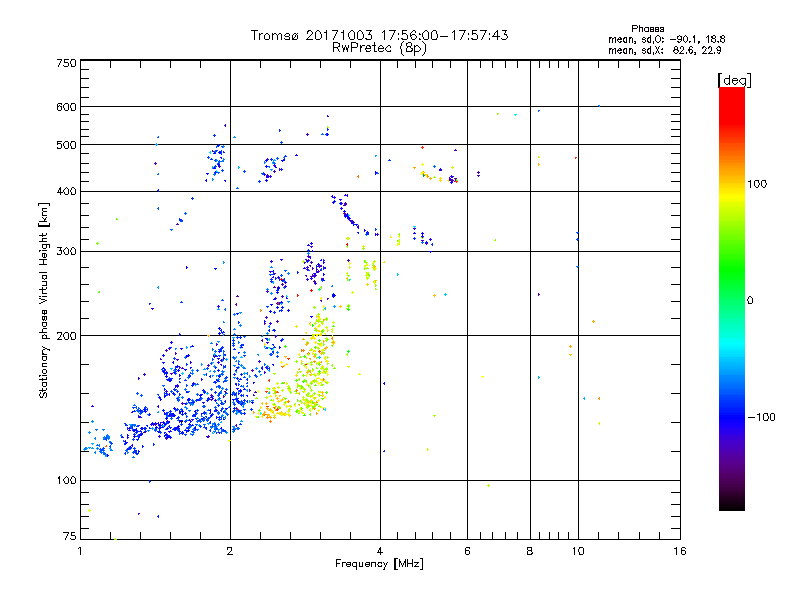This screenshot has width=800, height=600.
Task: Click the colorbar tick label '100'
Action: click(757, 184)
